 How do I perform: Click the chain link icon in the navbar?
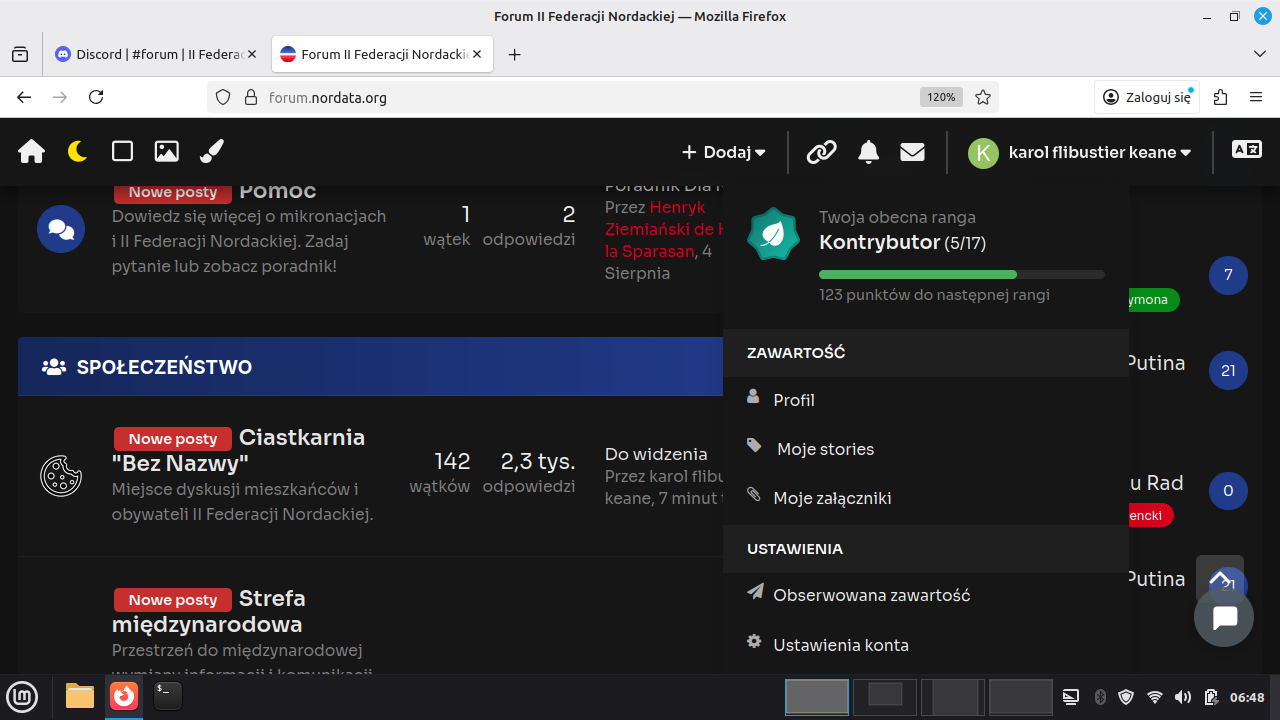(x=821, y=152)
